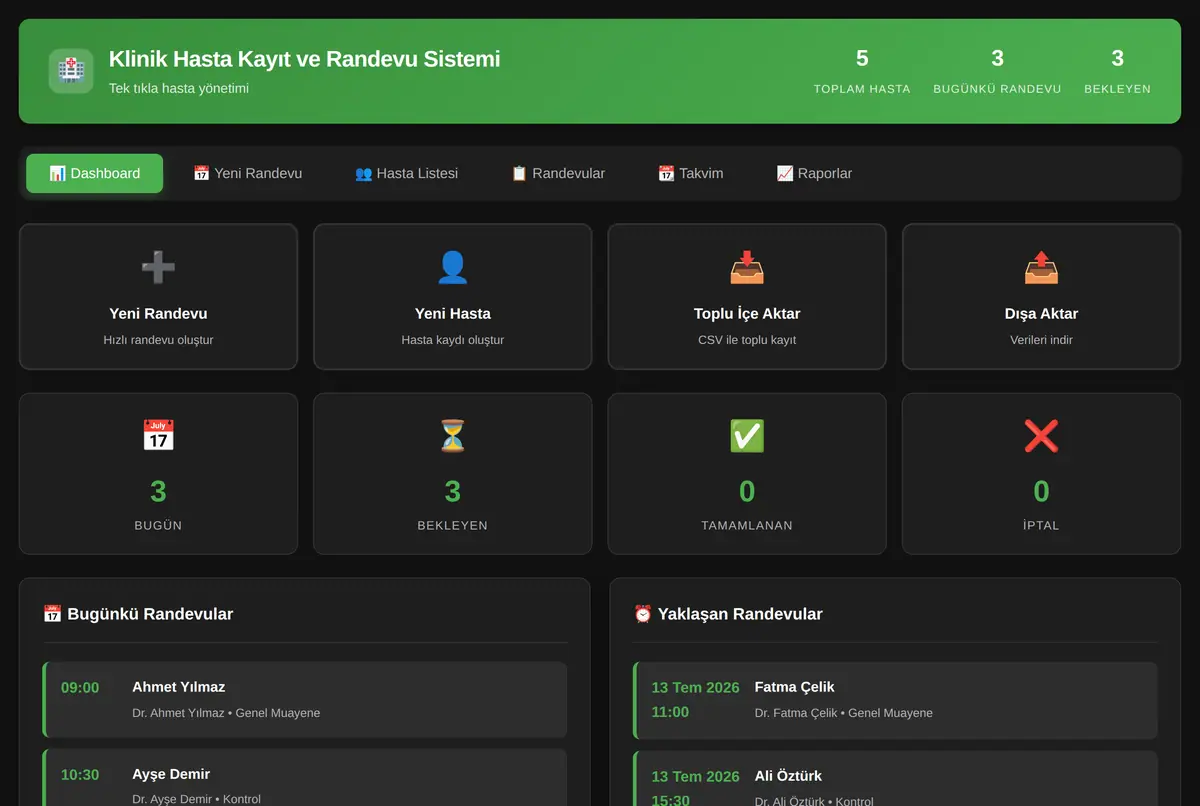Click the red cross icon on İptal card
The image size is (1200, 806).
[x=1041, y=436]
